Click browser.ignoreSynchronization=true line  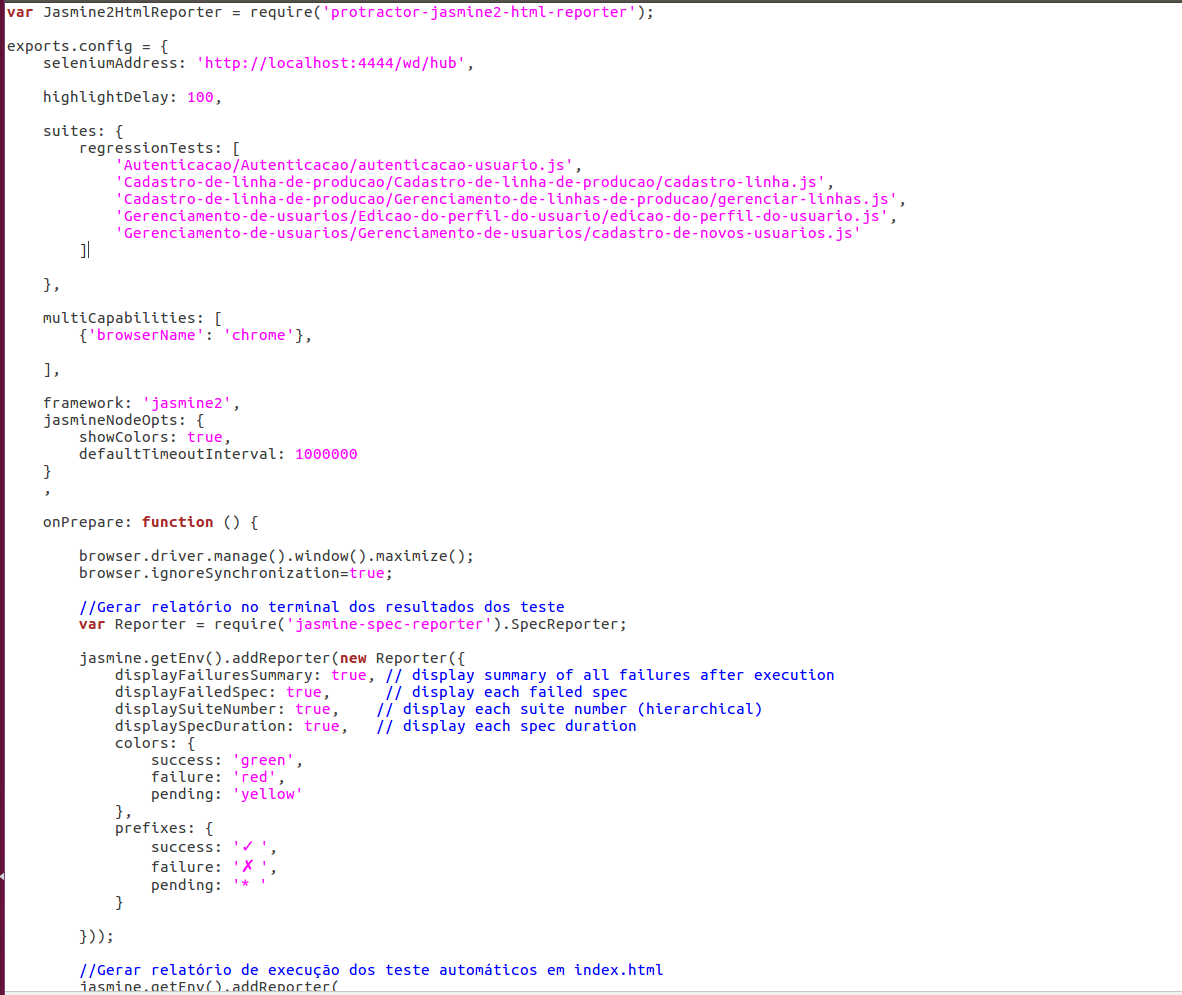pos(236,574)
